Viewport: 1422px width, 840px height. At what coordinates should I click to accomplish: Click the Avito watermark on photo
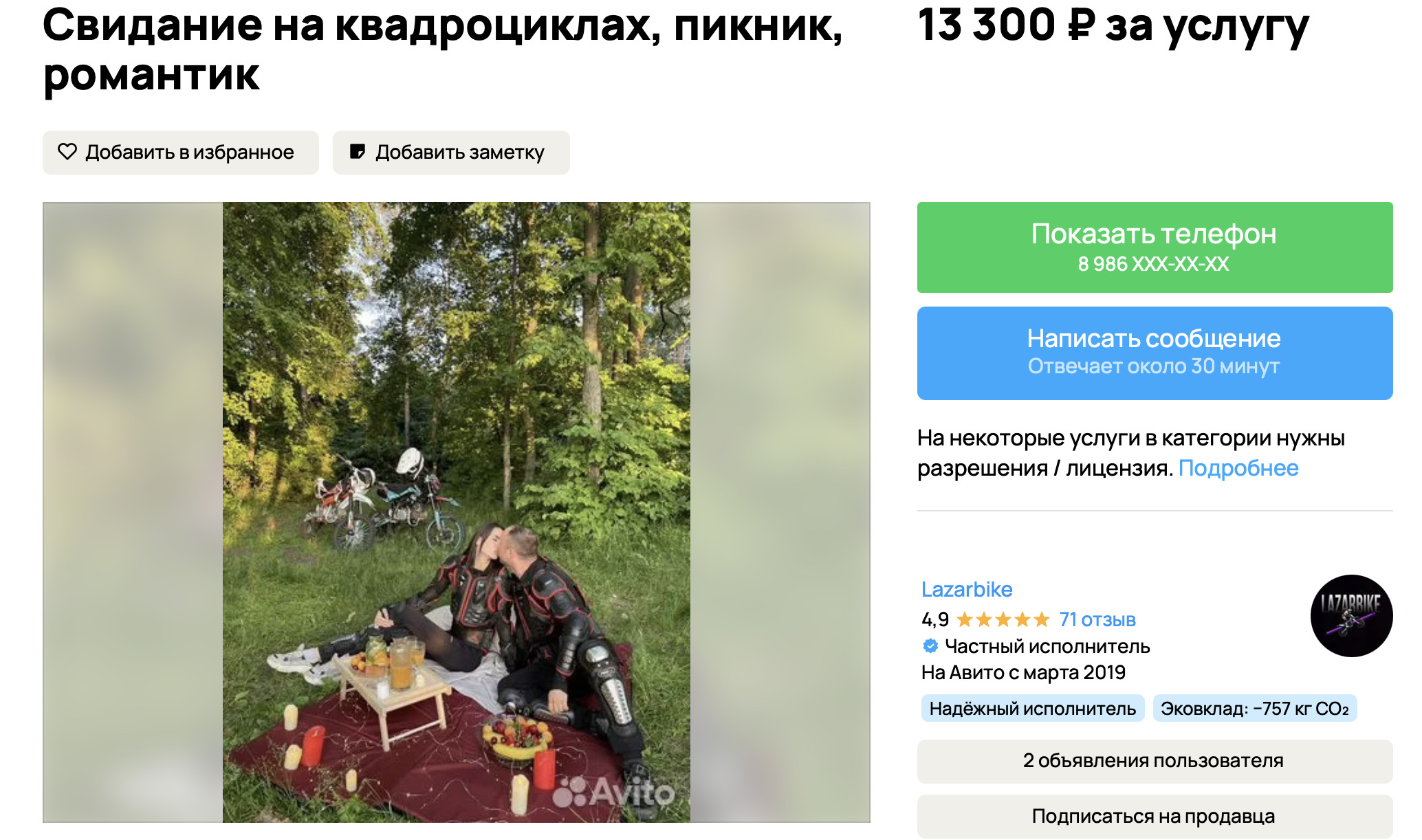(x=613, y=794)
